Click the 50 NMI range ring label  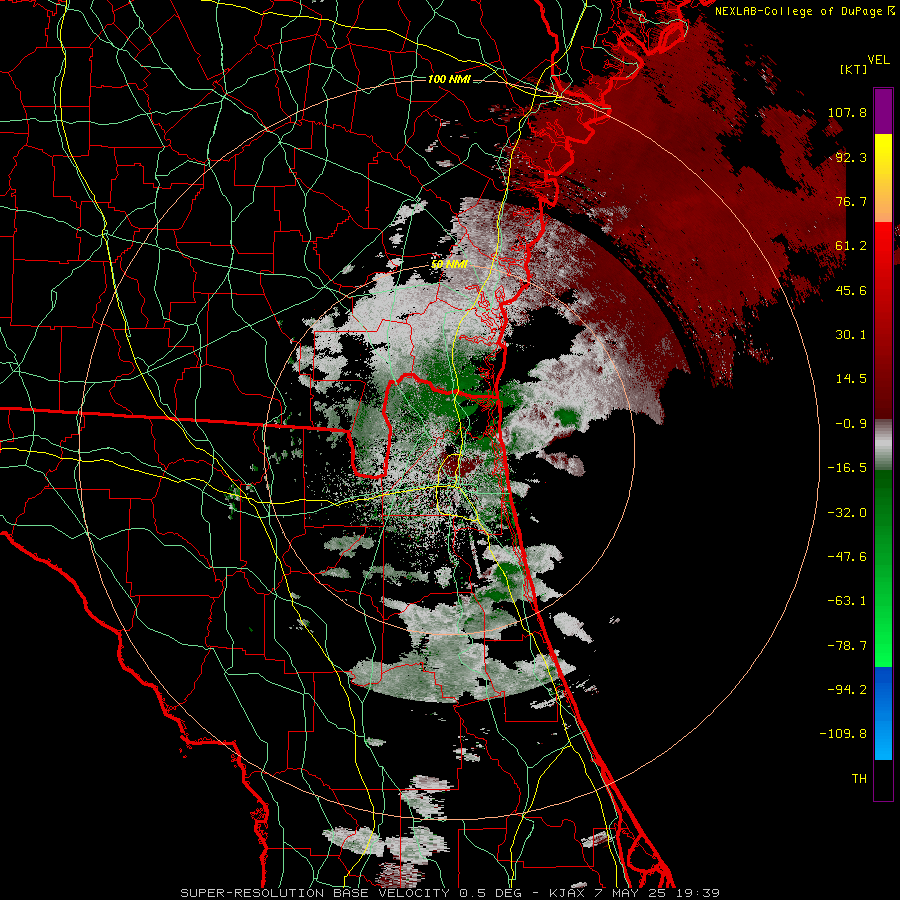click(449, 264)
